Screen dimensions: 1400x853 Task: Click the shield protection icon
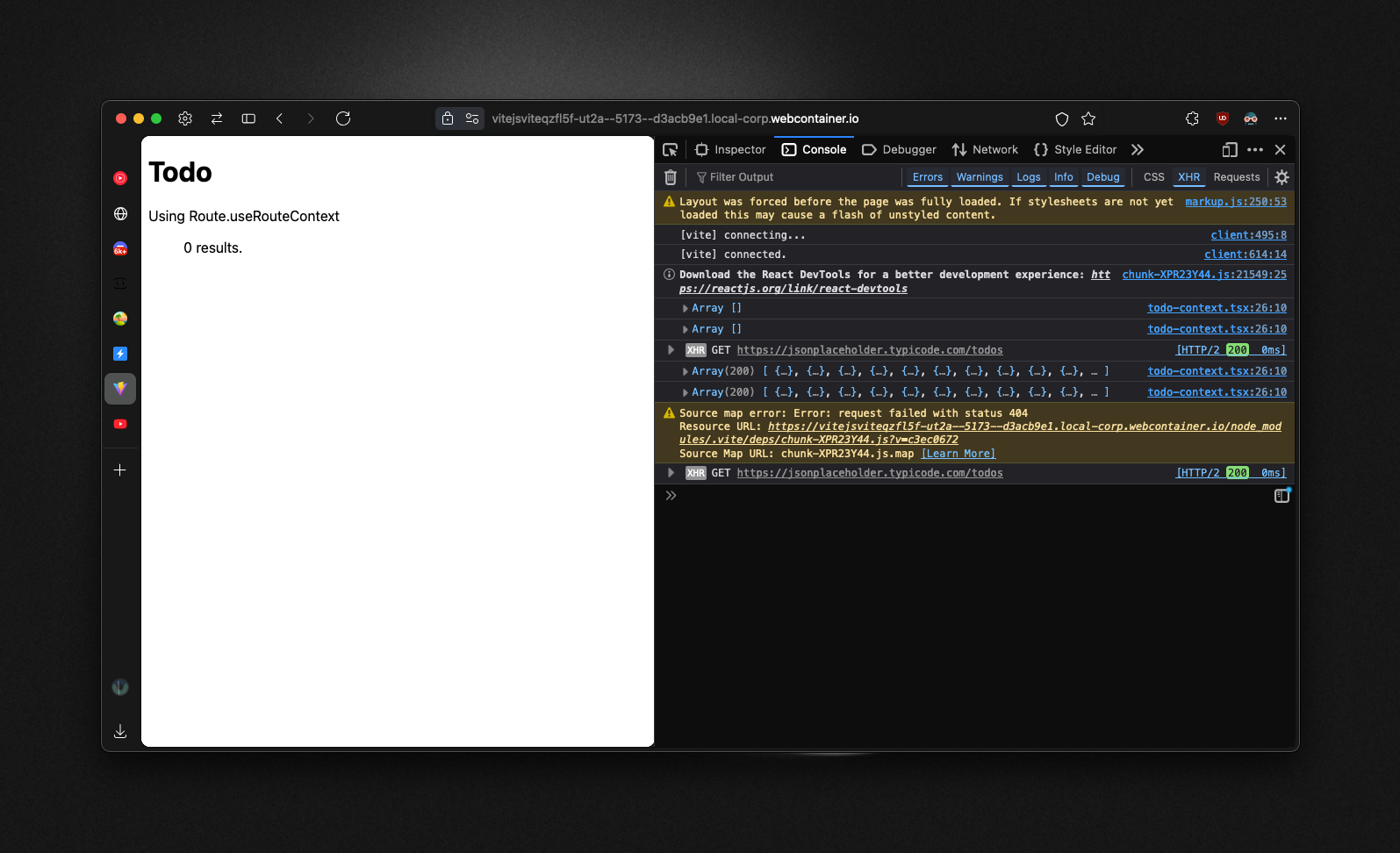tap(1062, 118)
